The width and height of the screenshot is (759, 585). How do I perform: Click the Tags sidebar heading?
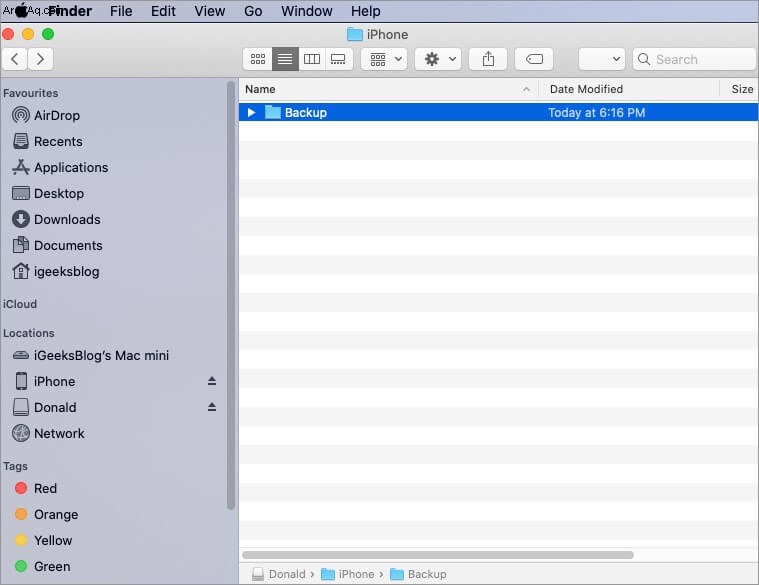point(15,466)
